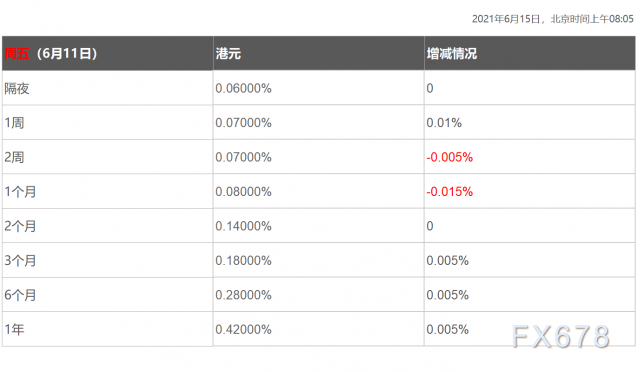Select the 0.42000% one-year rate

click(x=243, y=329)
